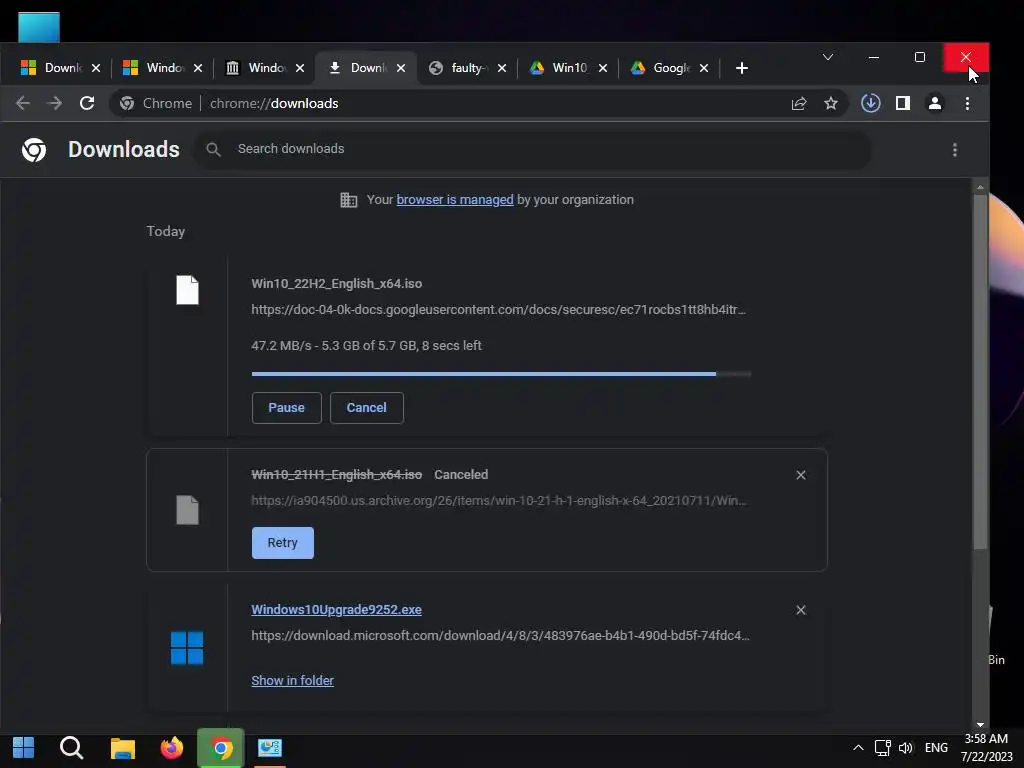Open Chrome's three-dot main menu

tap(967, 103)
